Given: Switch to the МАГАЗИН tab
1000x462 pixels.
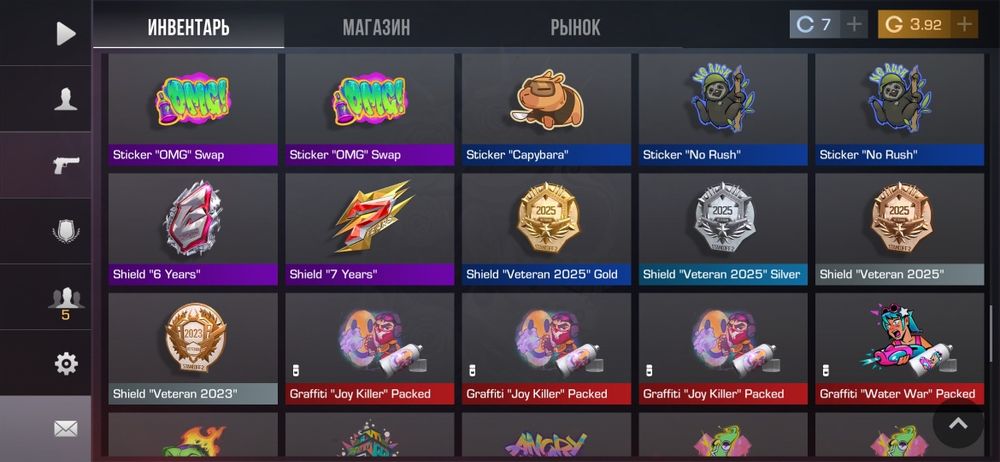Looking at the screenshot, I should click(x=376, y=27).
